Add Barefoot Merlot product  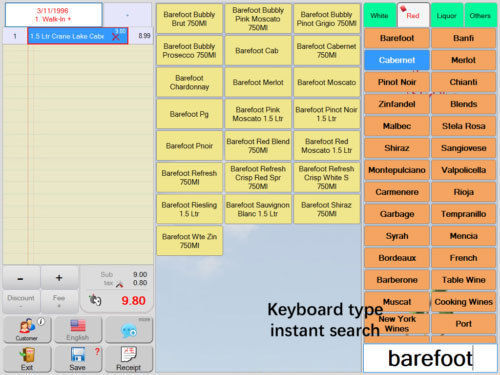pos(258,82)
